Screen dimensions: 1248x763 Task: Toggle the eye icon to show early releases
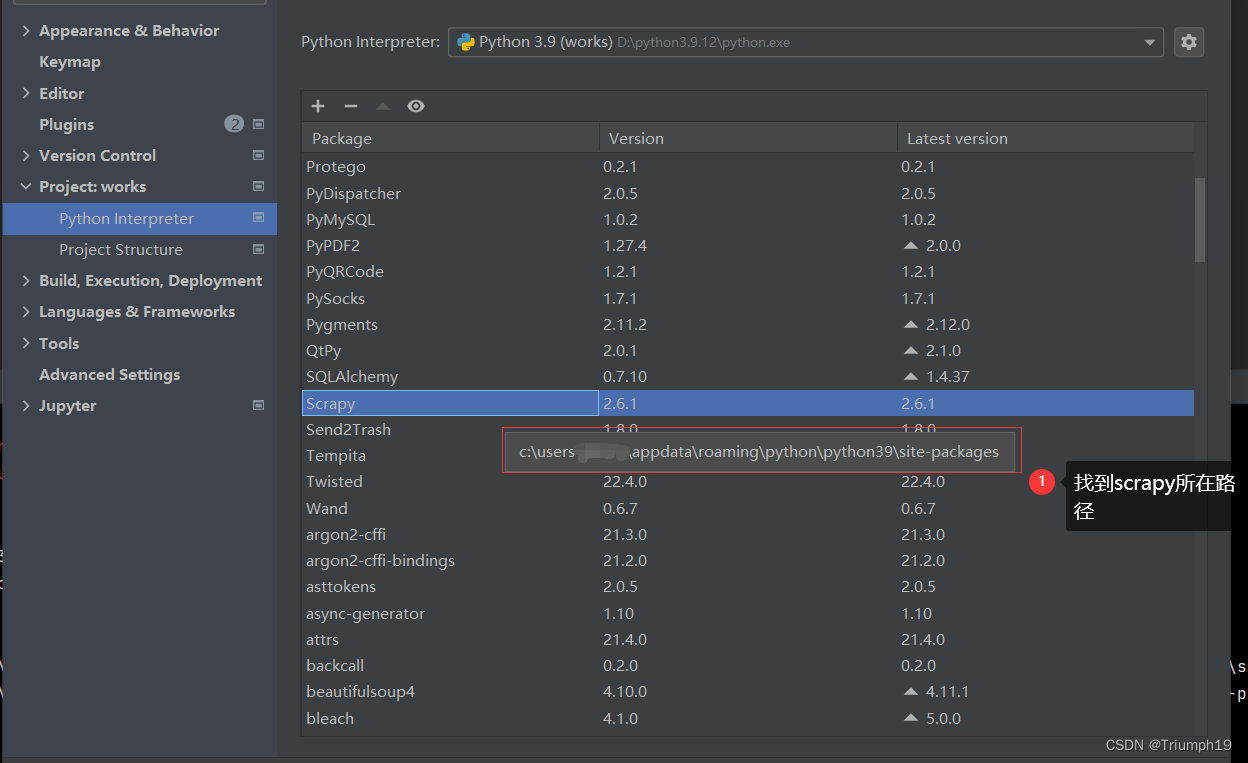tap(416, 105)
